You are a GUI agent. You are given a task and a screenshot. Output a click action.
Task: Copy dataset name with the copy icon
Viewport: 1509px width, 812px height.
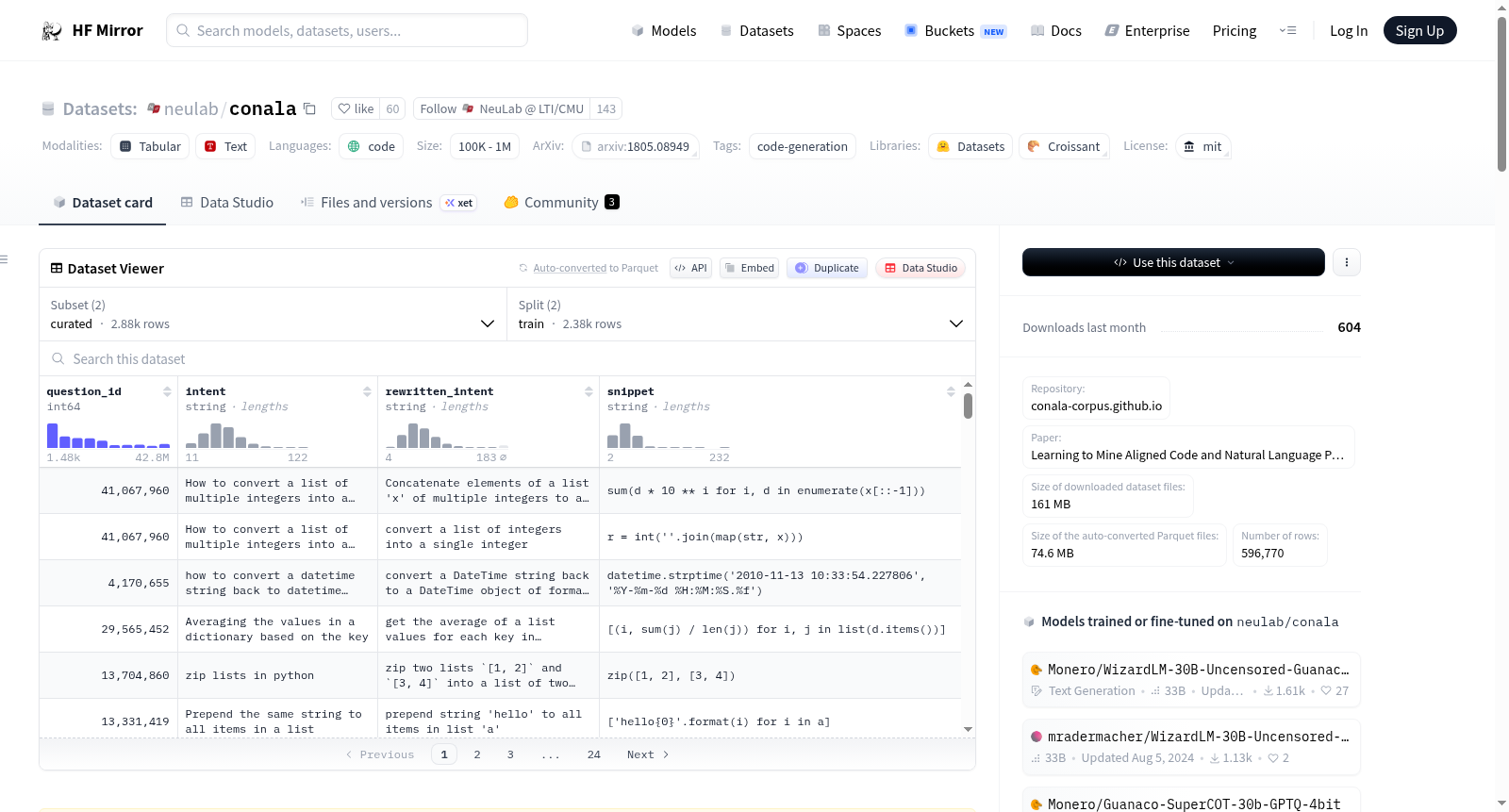tap(309, 108)
